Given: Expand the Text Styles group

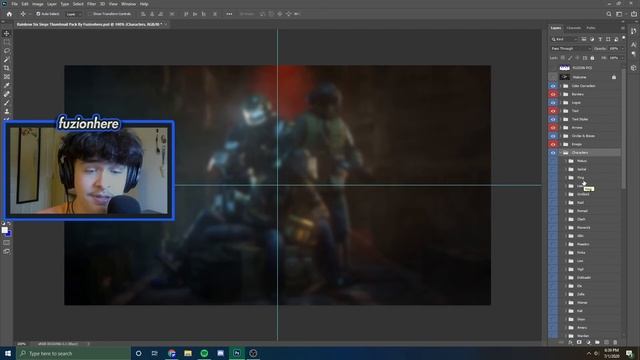Looking at the screenshot, I should coord(560,119).
